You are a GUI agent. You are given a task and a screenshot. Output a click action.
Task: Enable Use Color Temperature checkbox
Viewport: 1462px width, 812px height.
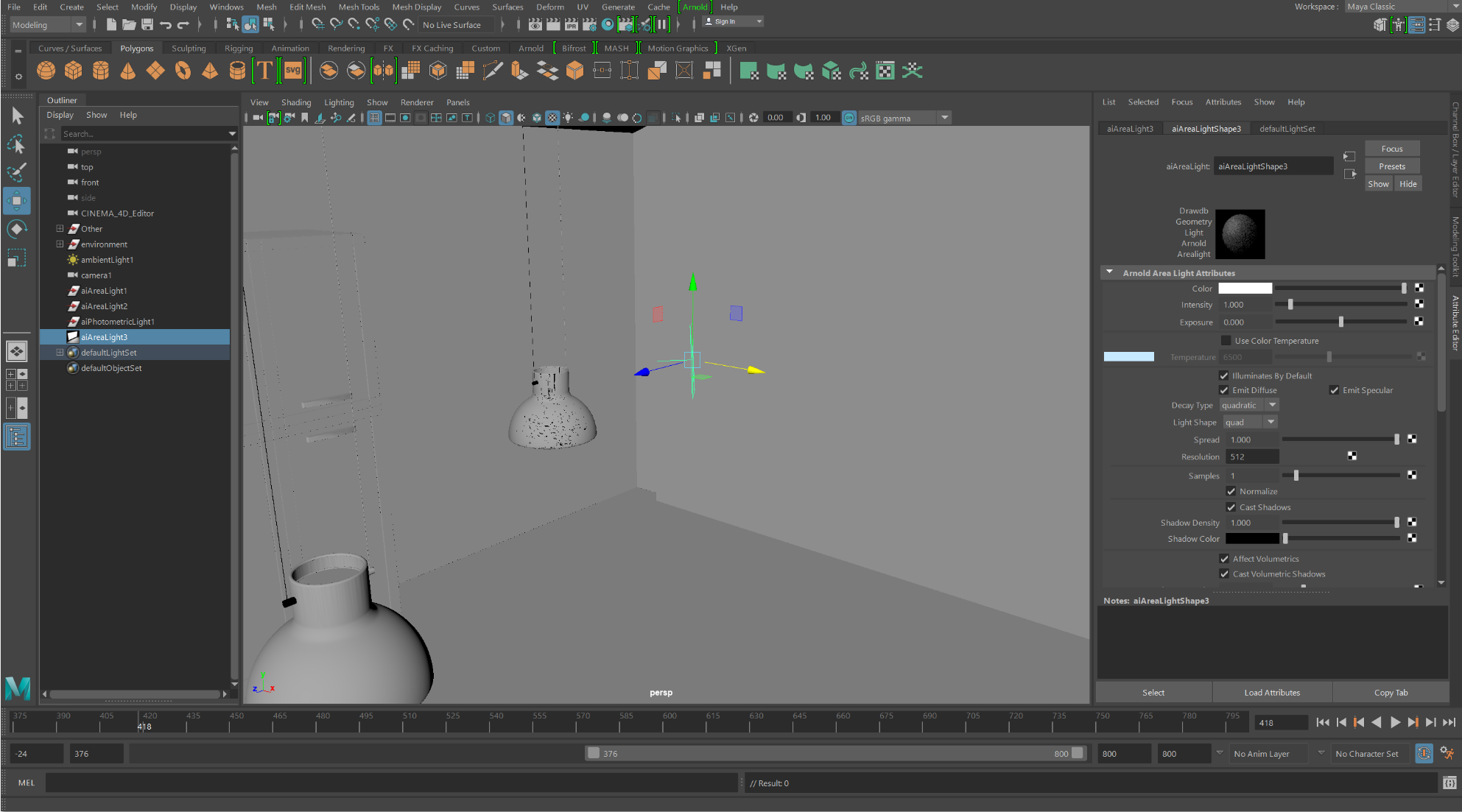1226,340
